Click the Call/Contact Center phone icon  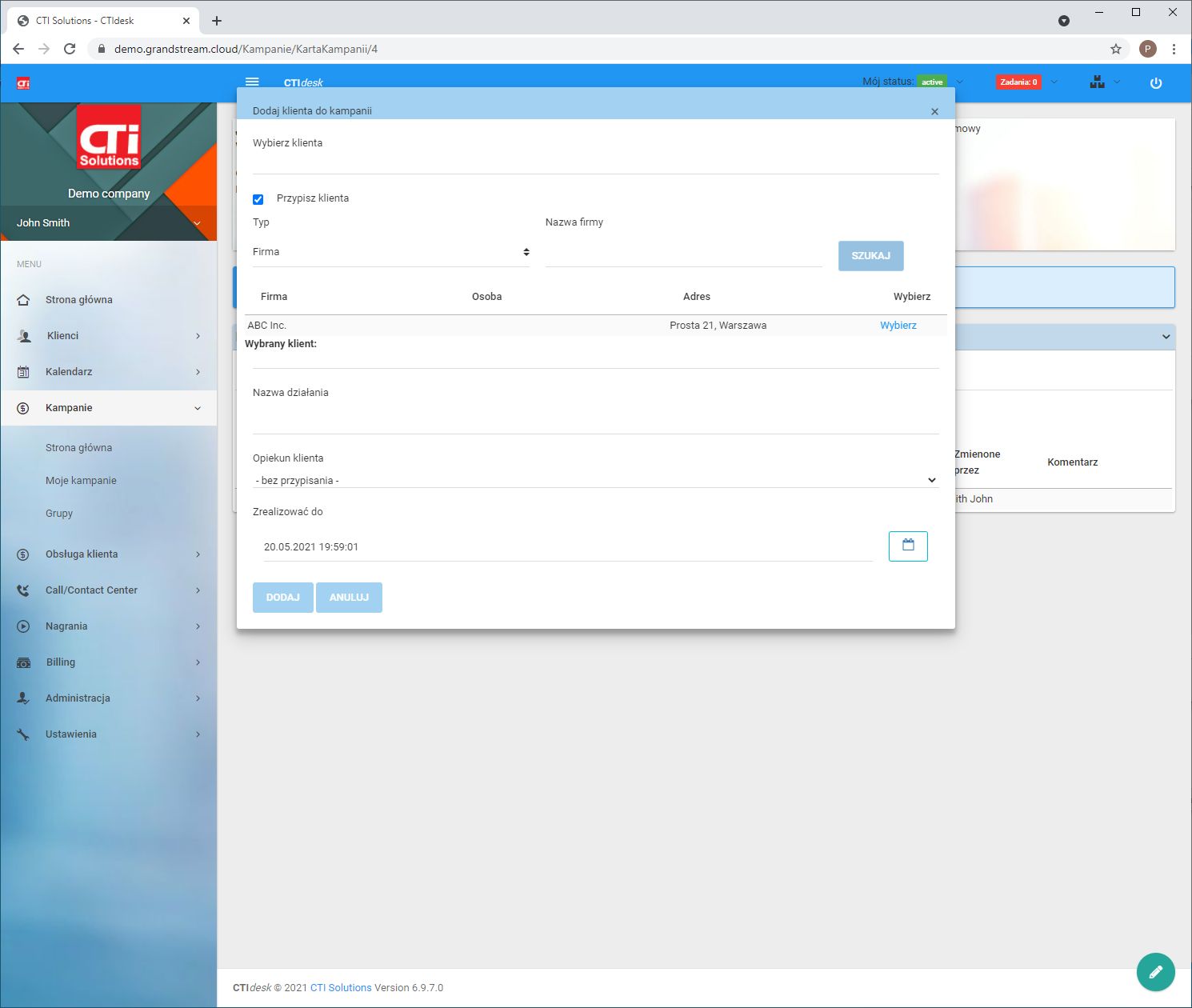coord(23,590)
